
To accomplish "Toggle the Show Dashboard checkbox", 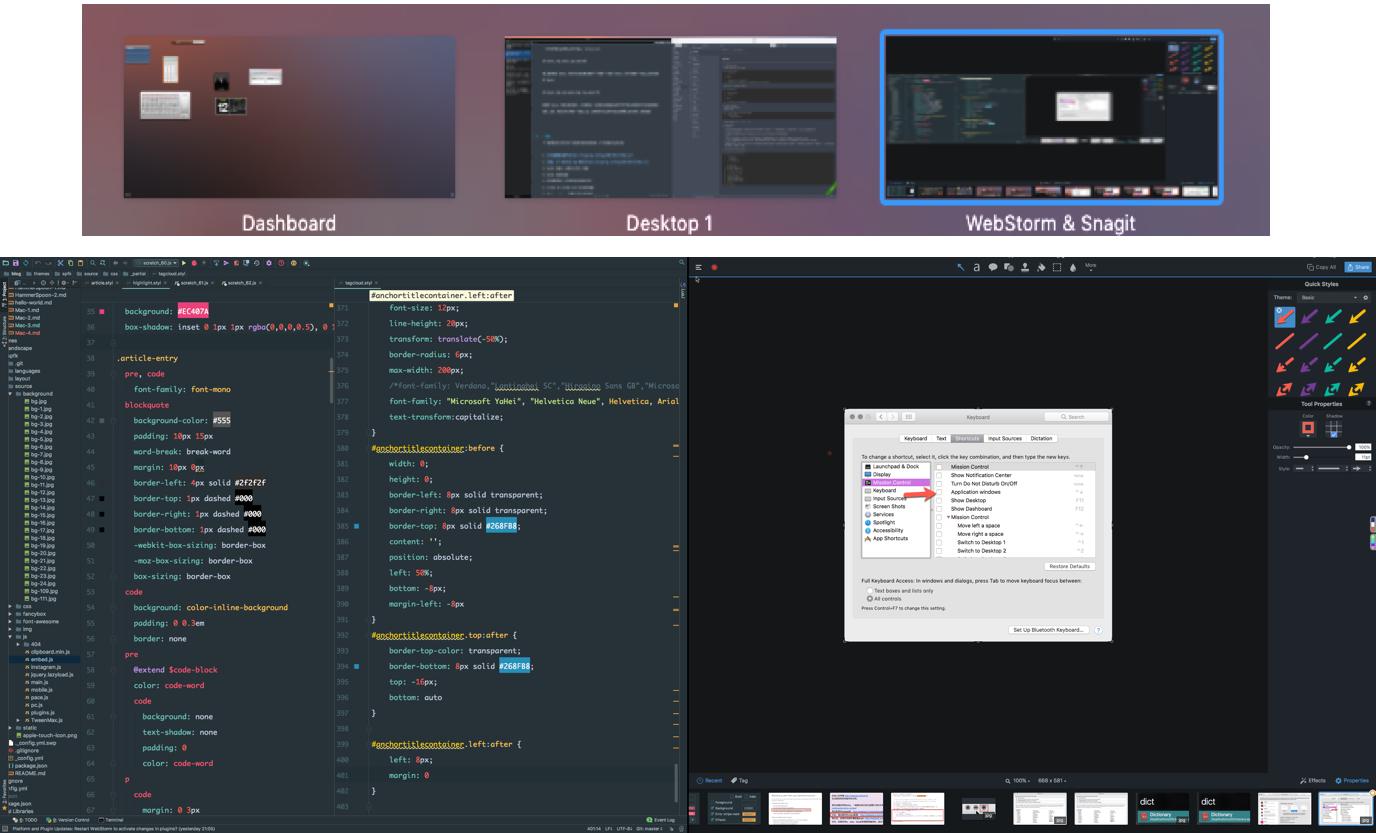I will [x=939, y=509].
